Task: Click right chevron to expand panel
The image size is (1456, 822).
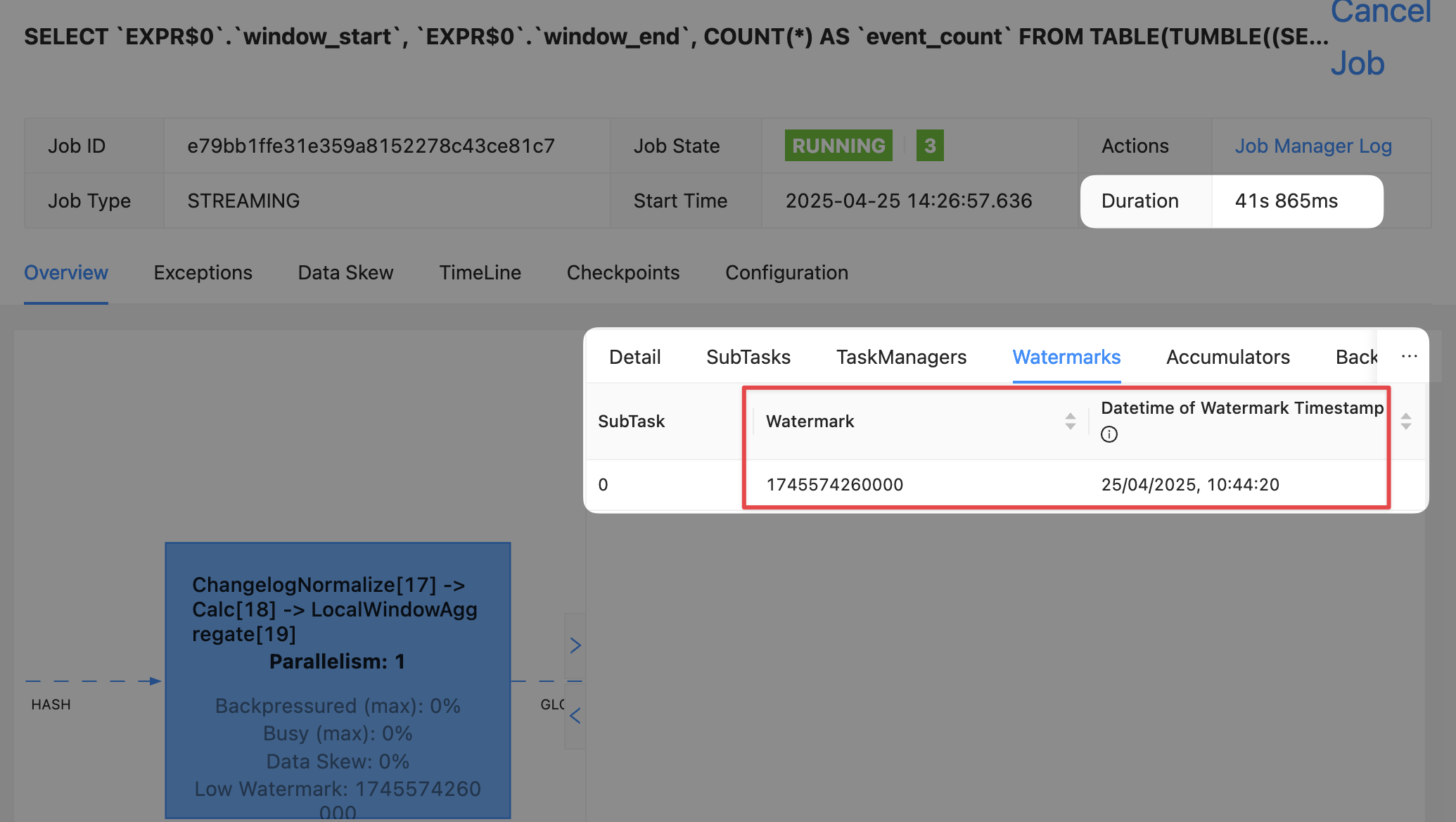Action: click(575, 645)
